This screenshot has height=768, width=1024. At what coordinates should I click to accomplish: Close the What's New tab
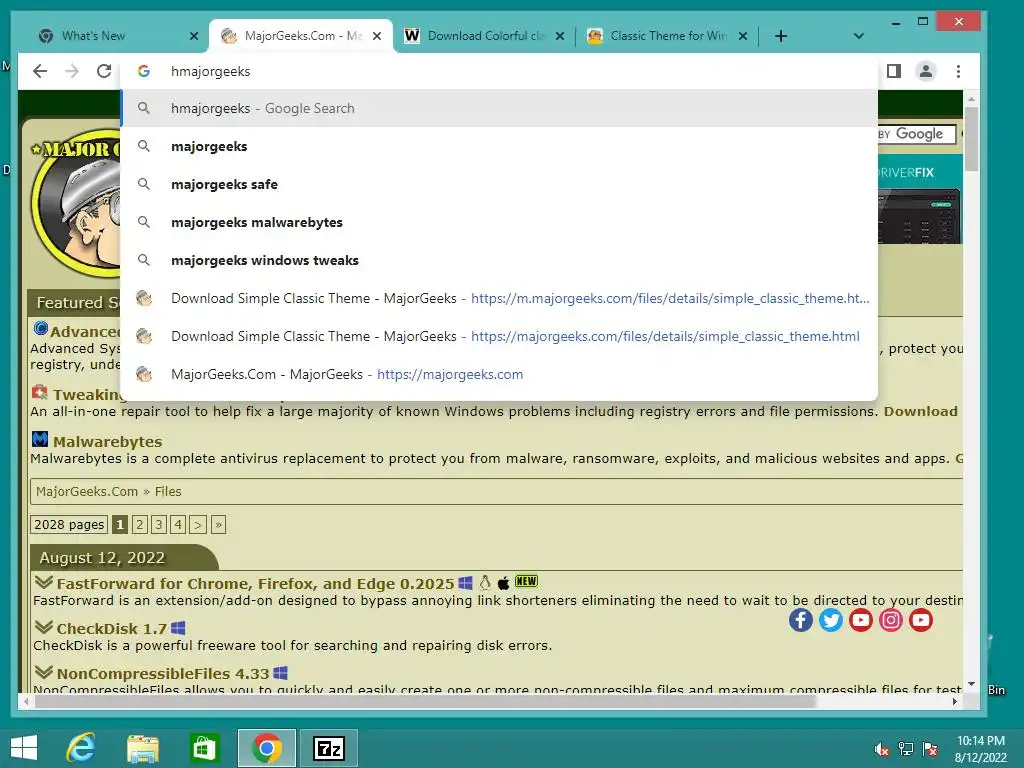[193, 36]
